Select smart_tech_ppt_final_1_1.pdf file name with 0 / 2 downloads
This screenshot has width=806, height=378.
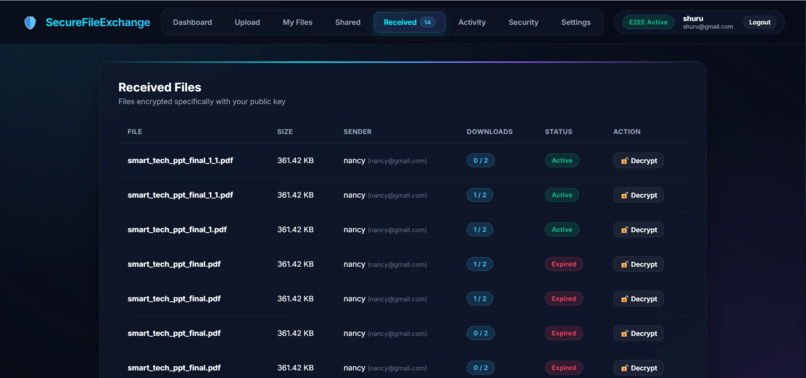point(180,160)
